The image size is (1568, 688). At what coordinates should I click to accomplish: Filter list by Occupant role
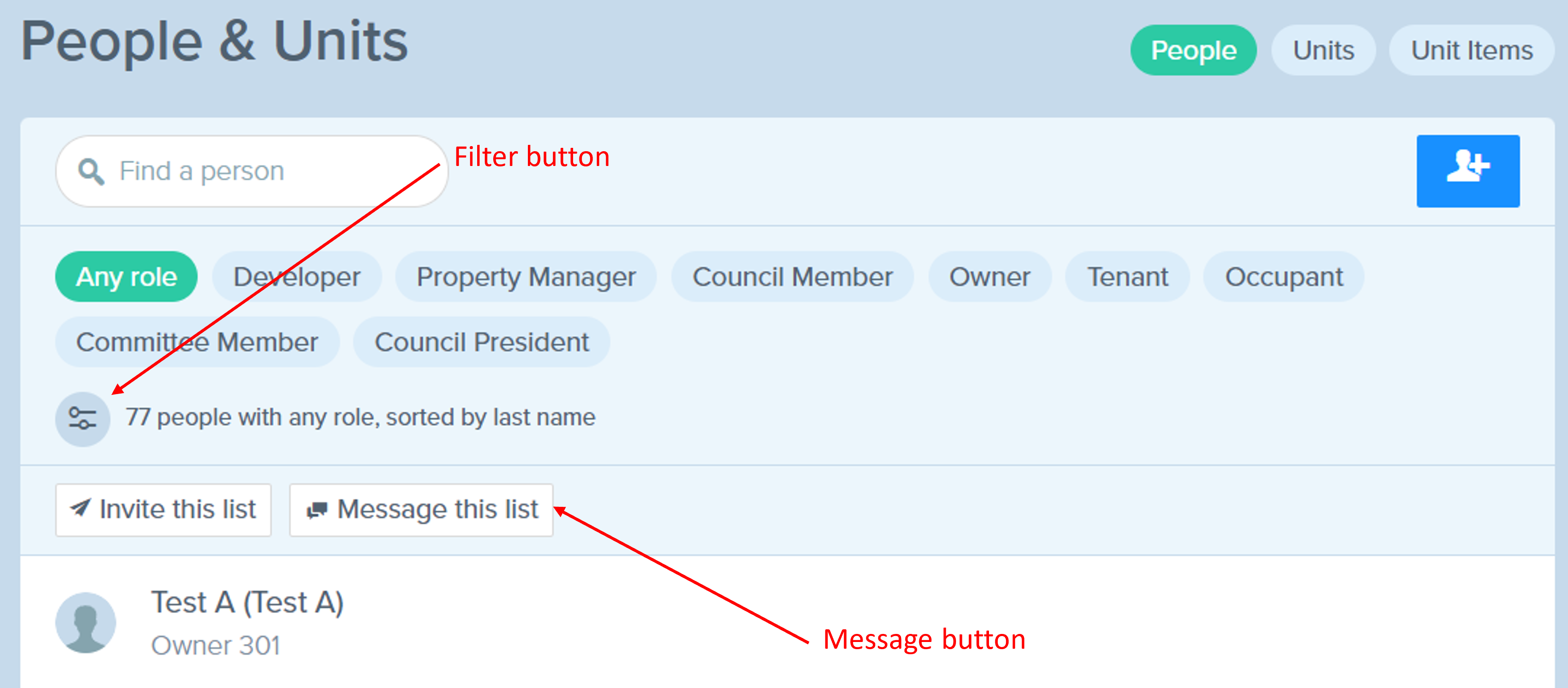1284,277
